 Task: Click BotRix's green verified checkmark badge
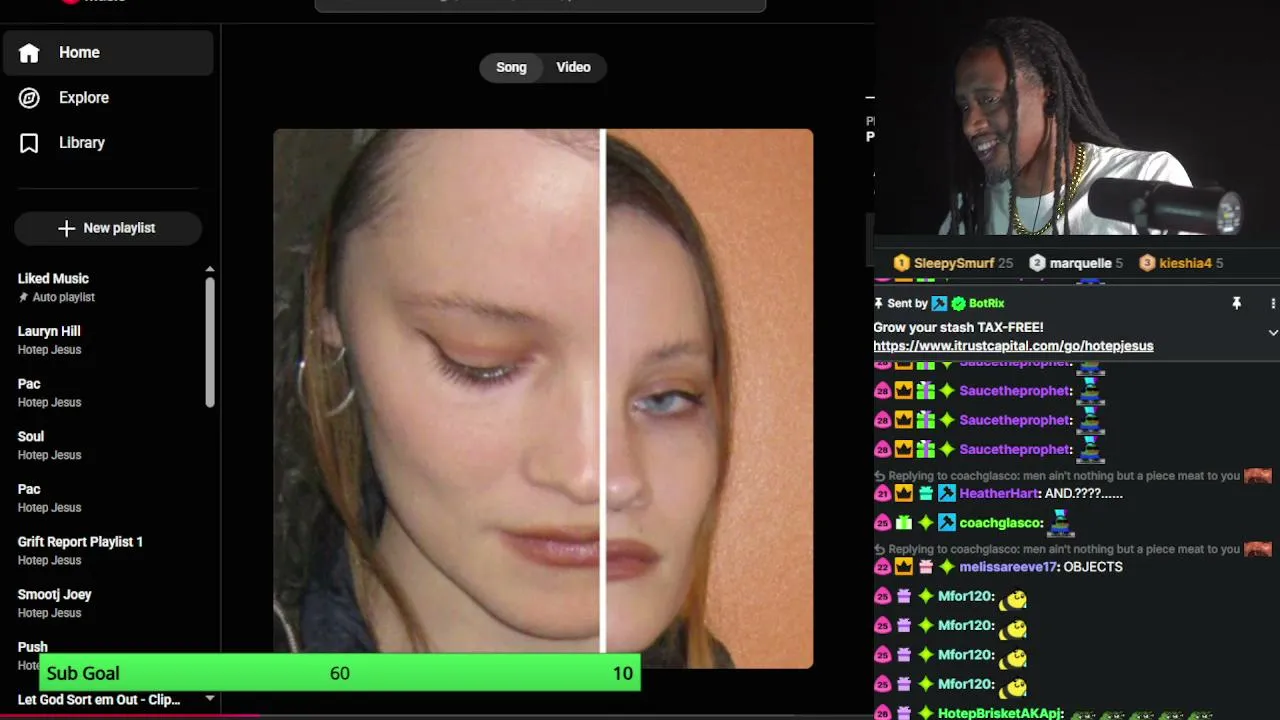click(x=958, y=303)
